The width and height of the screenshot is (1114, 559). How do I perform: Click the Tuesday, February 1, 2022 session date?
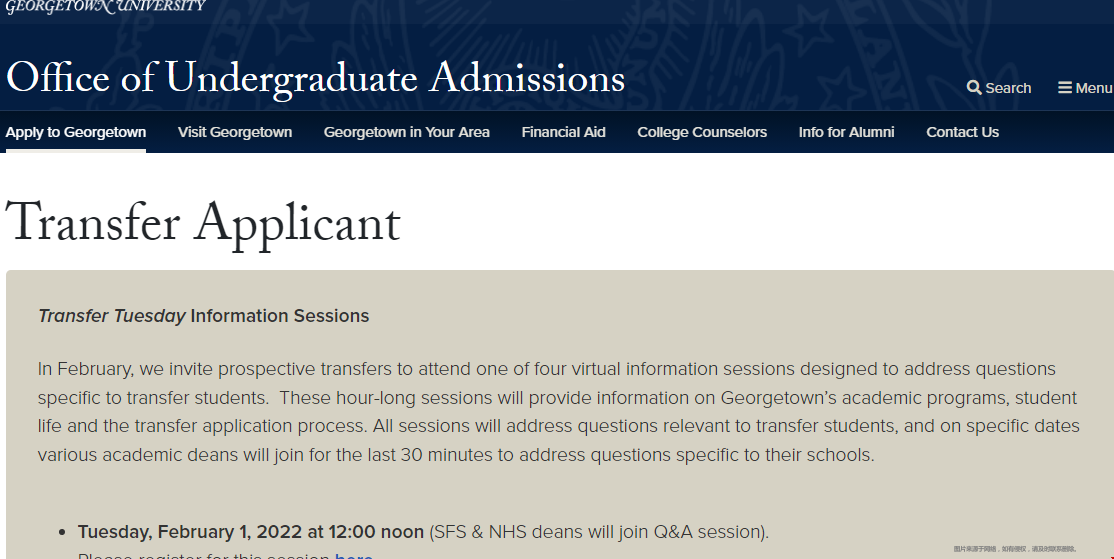coord(252,532)
